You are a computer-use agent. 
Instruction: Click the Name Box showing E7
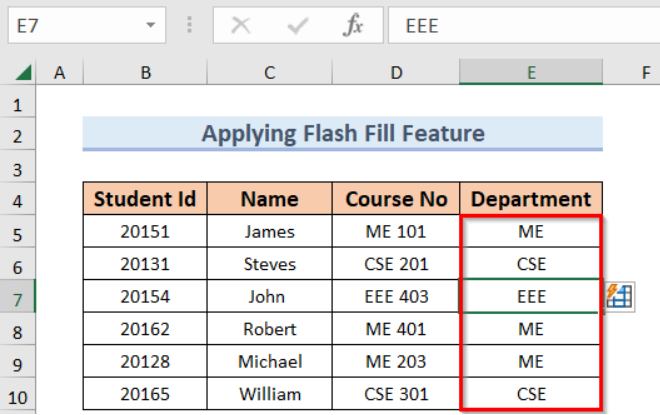(87, 25)
